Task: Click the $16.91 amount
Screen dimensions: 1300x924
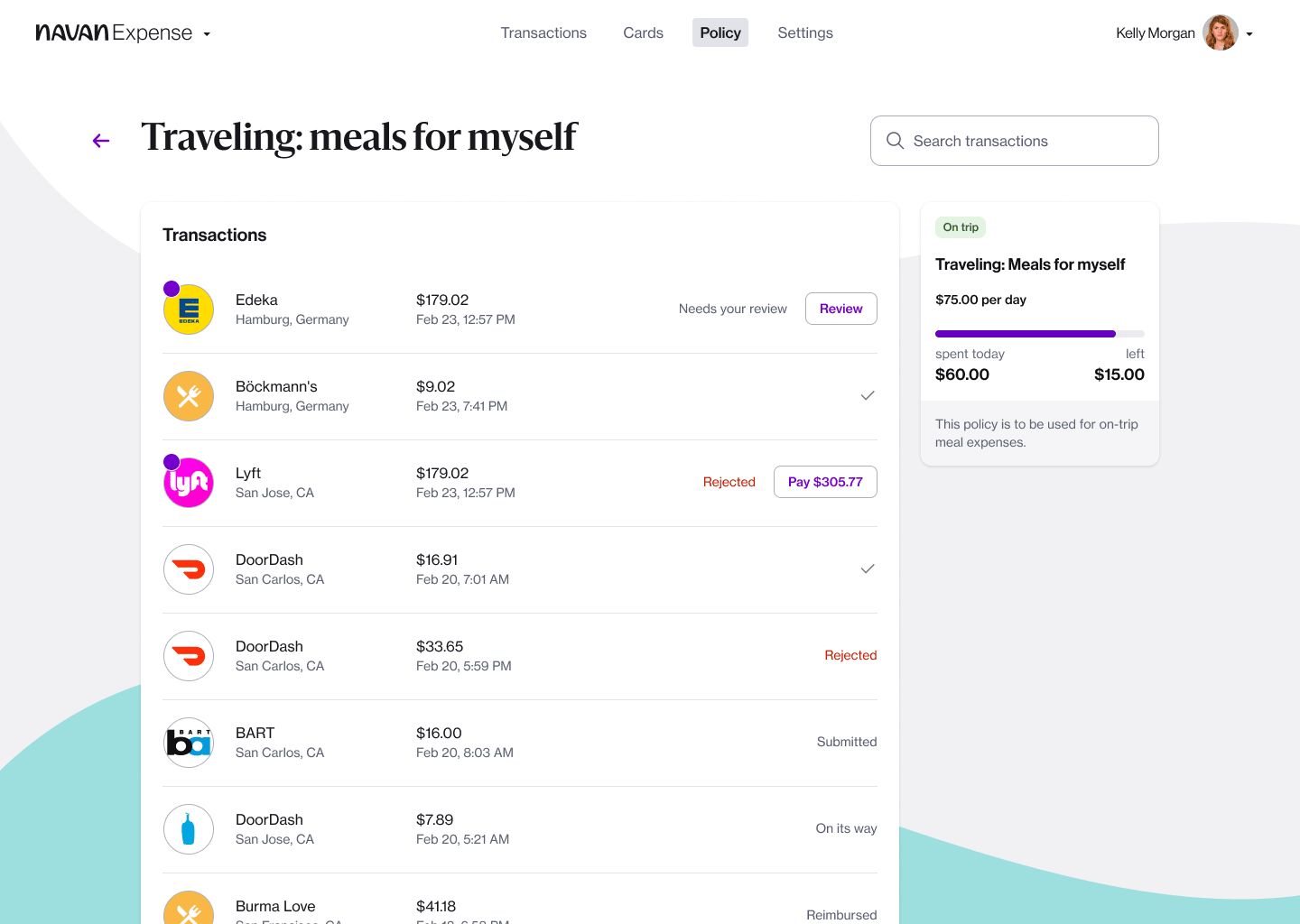Action: pyautogui.click(x=437, y=559)
